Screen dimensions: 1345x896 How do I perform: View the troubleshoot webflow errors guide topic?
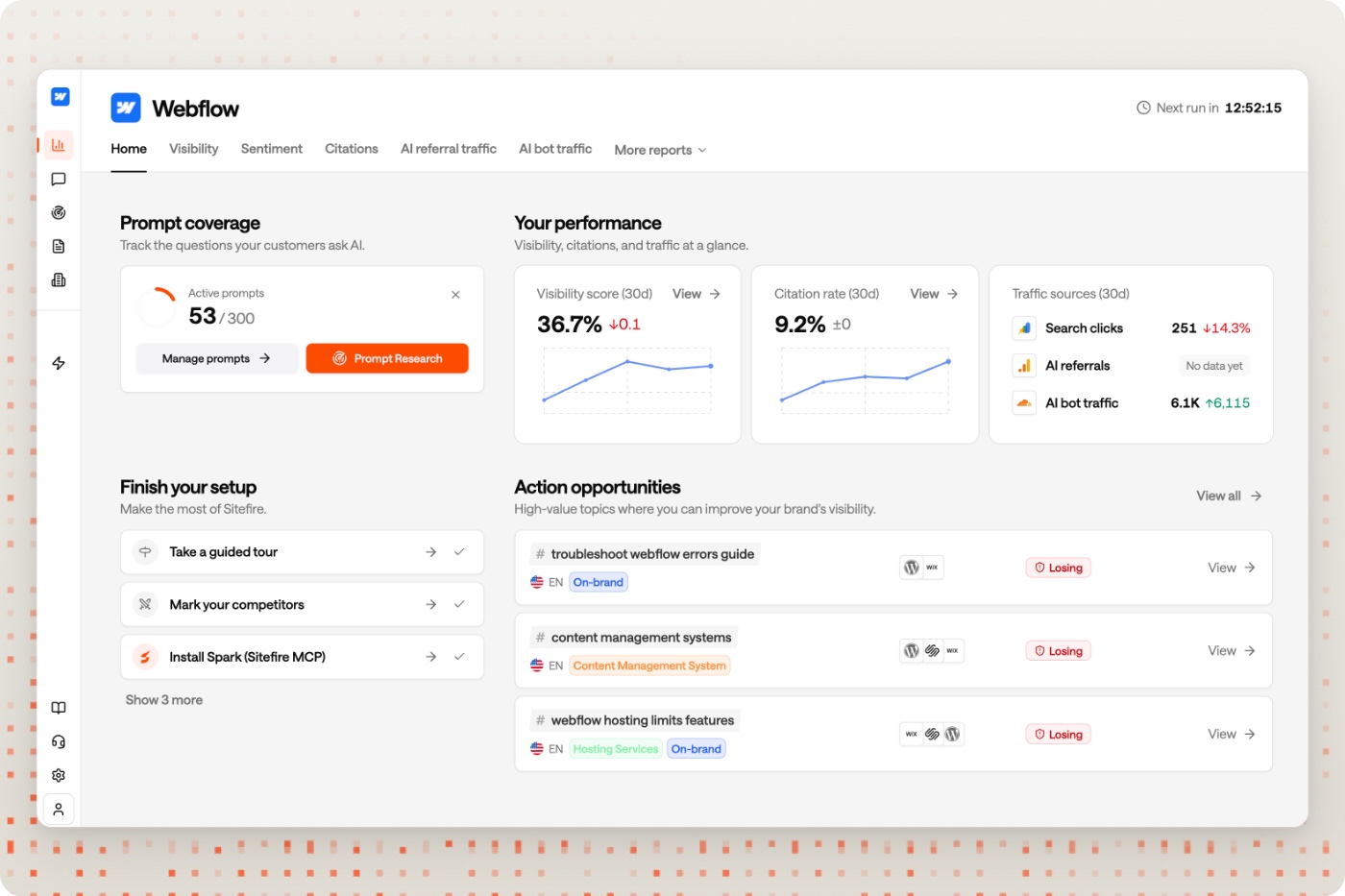(x=1232, y=568)
